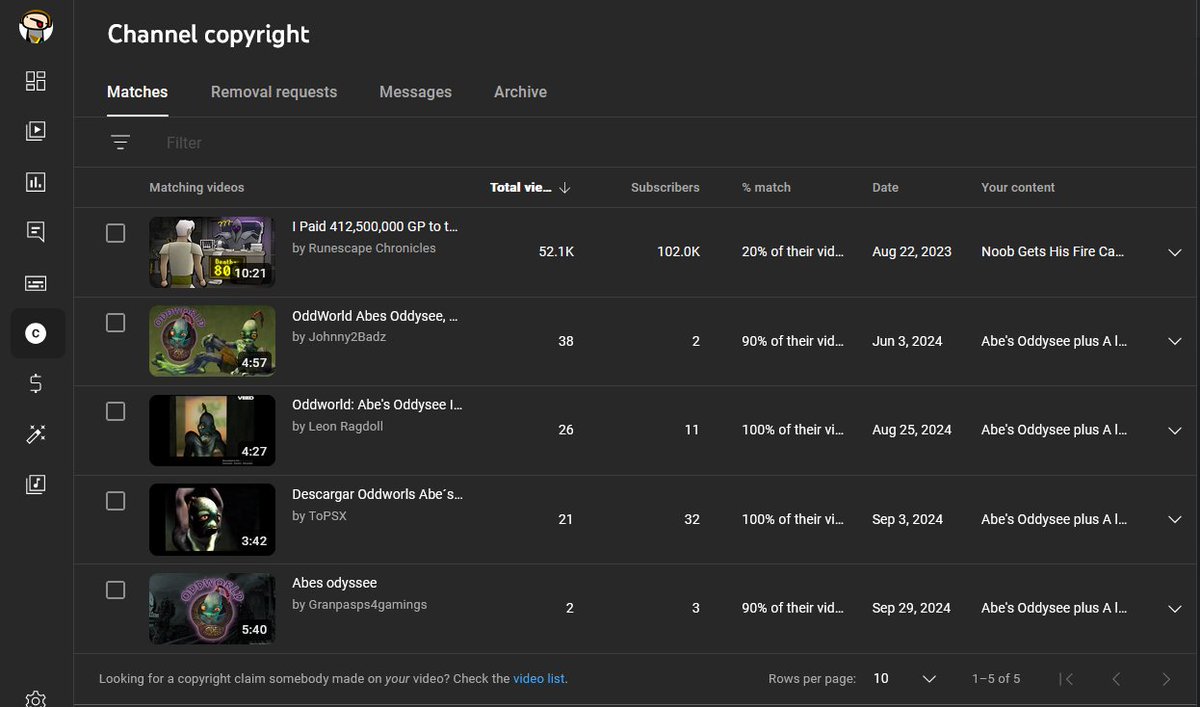The height and width of the screenshot is (707, 1200).
Task: Click the Aug 22, 2023 date cell
Action: [912, 252]
